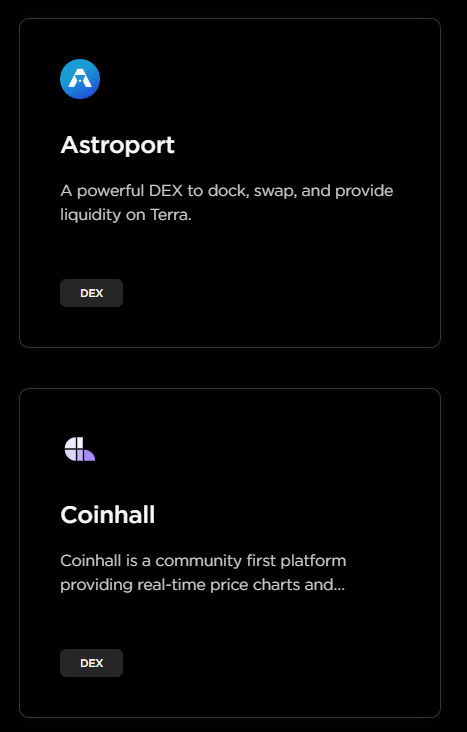Click the word 'Terra' in Astroport description
This screenshot has height=732, width=467.
click(x=169, y=215)
